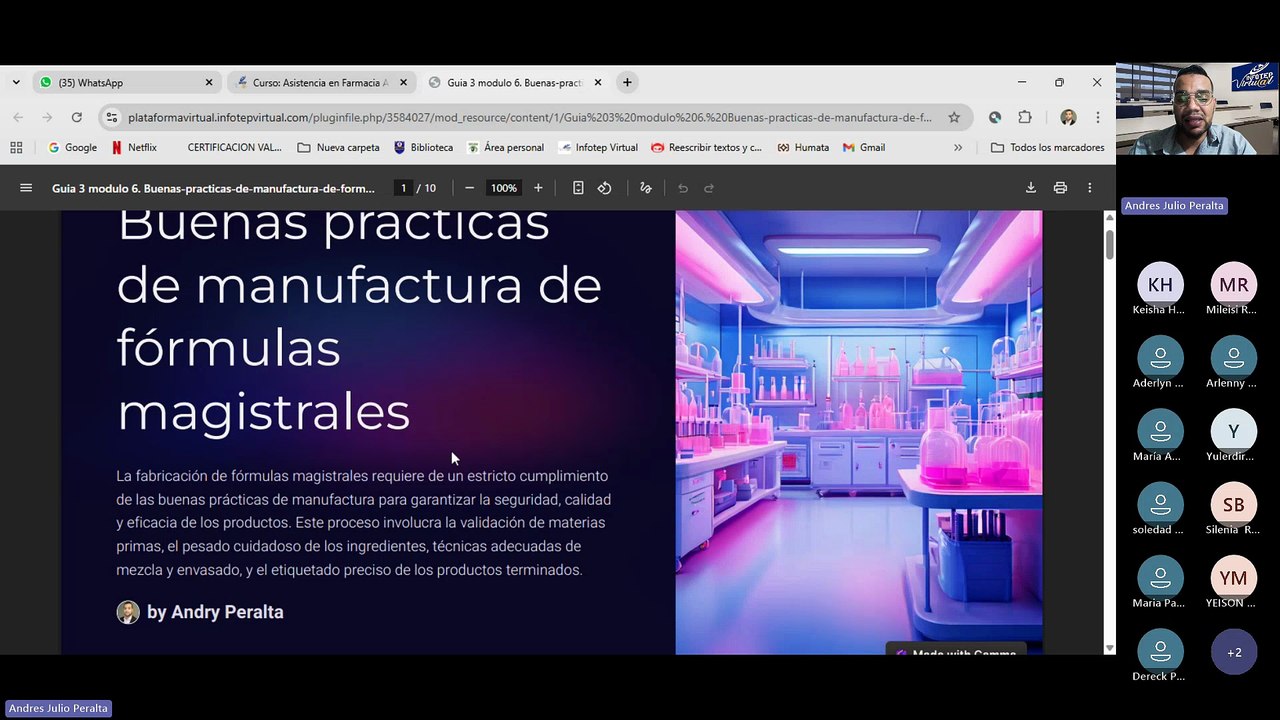Show the +2 additional participants

pyautogui.click(x=1234, y=652)
